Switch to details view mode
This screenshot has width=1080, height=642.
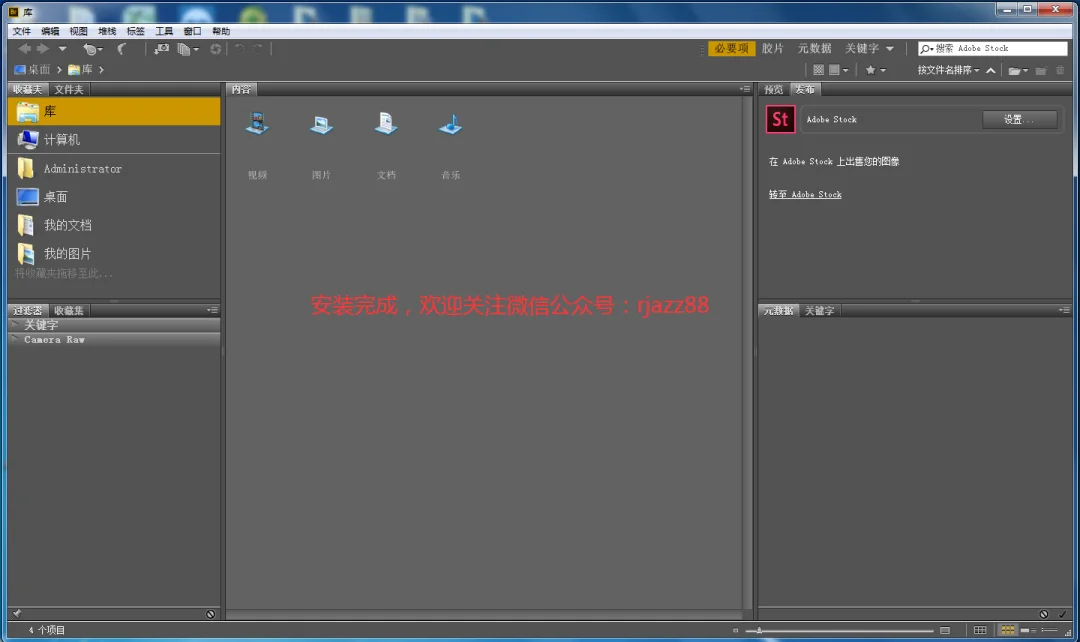pos(1029,630)
